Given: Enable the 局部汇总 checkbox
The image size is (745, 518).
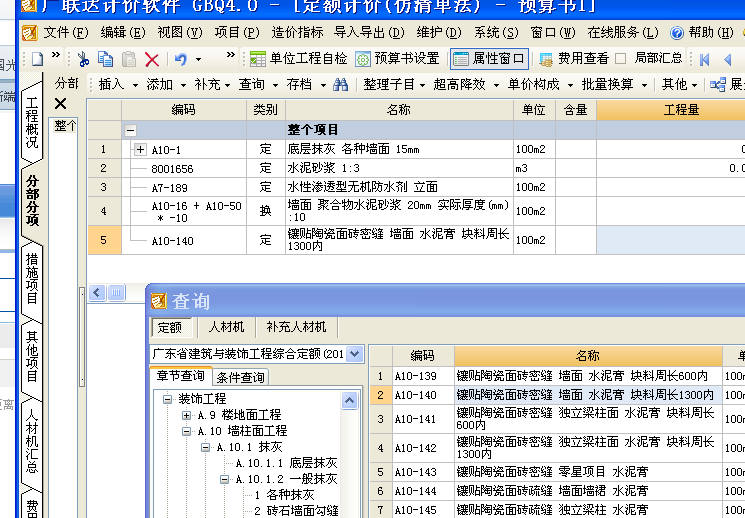Looking at the screenshot, I should coord(620,58).
